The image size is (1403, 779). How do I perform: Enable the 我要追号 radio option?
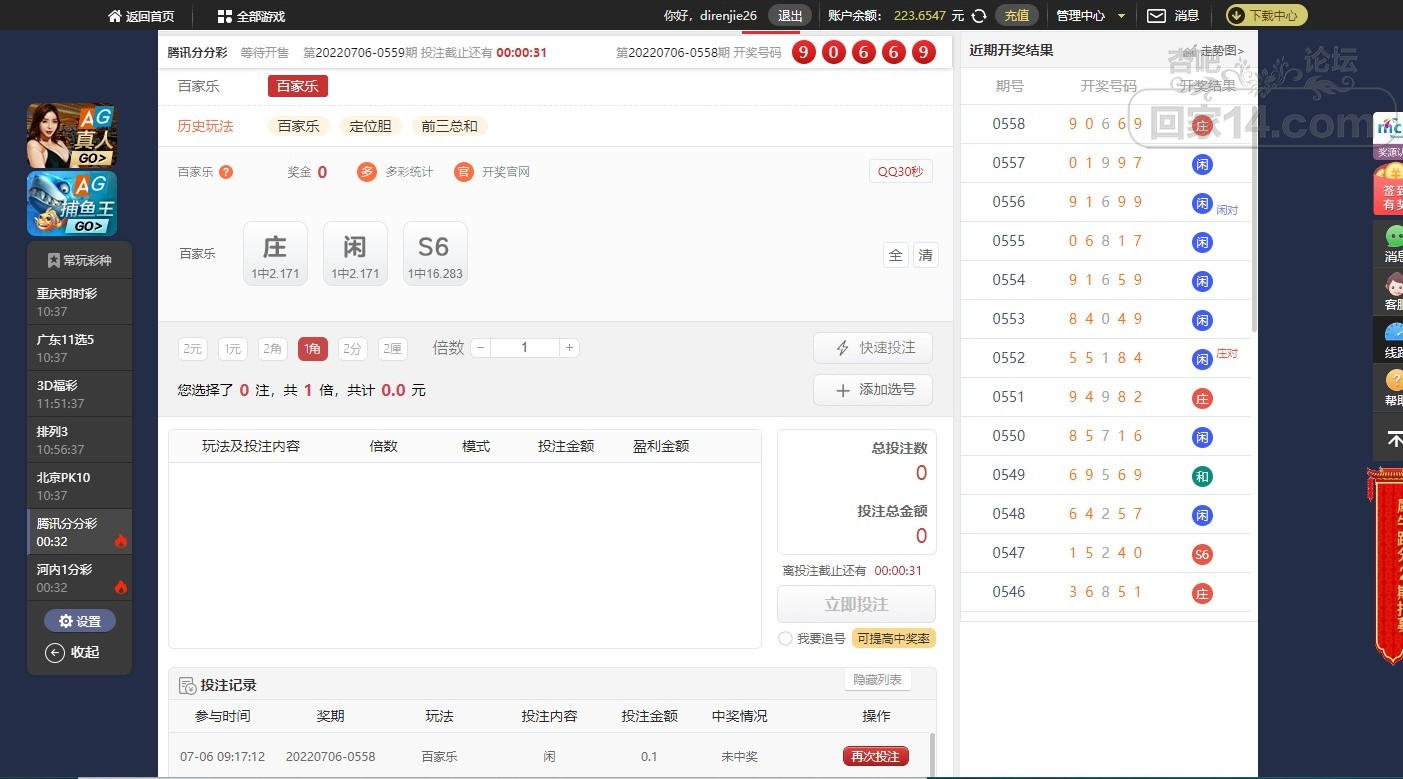[785, 638]
